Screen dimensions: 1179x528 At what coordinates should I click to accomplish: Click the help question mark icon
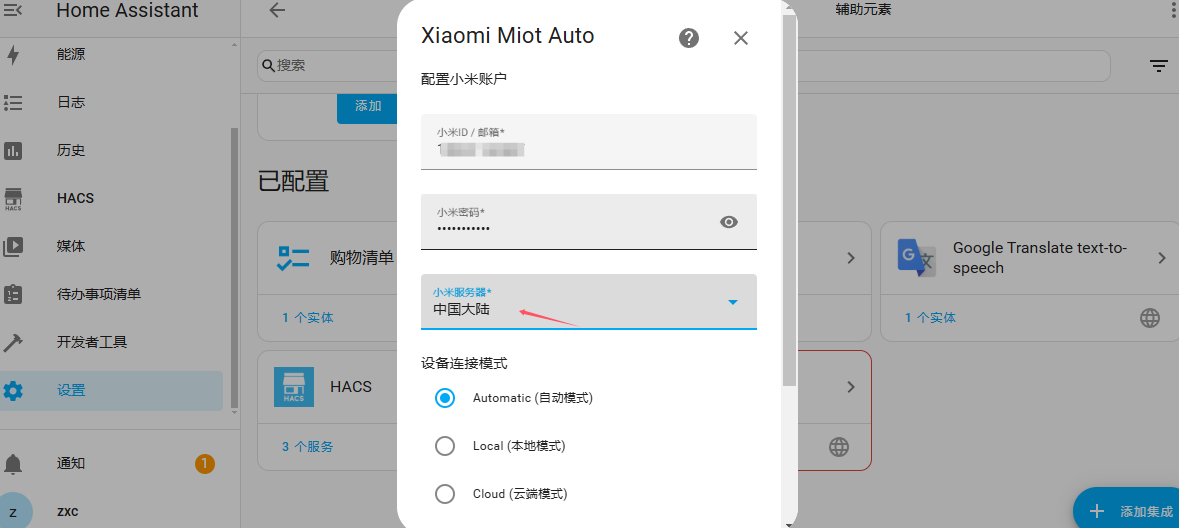pos(689,38)
